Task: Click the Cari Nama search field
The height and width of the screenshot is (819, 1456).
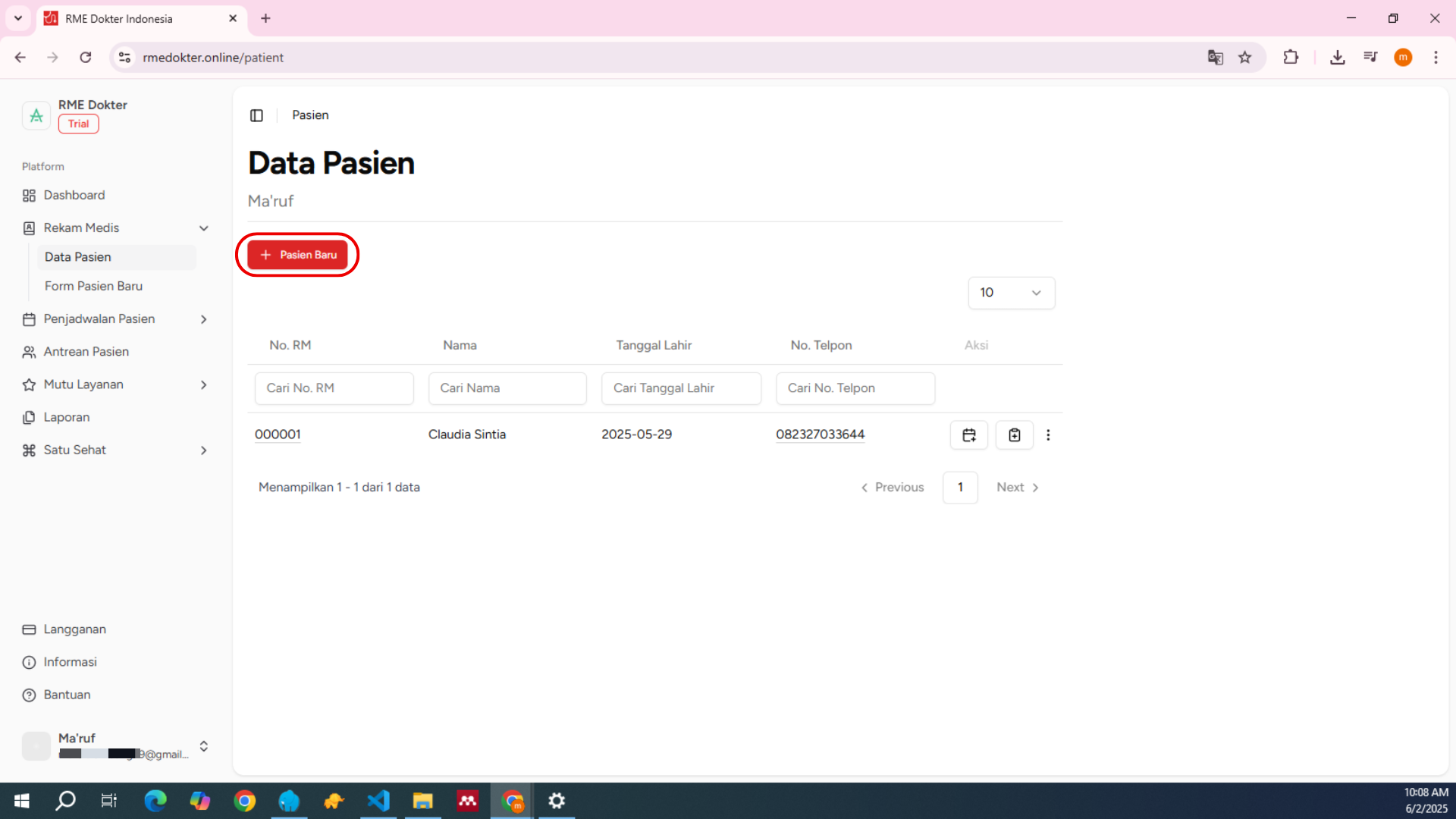Action: (507, 388)
